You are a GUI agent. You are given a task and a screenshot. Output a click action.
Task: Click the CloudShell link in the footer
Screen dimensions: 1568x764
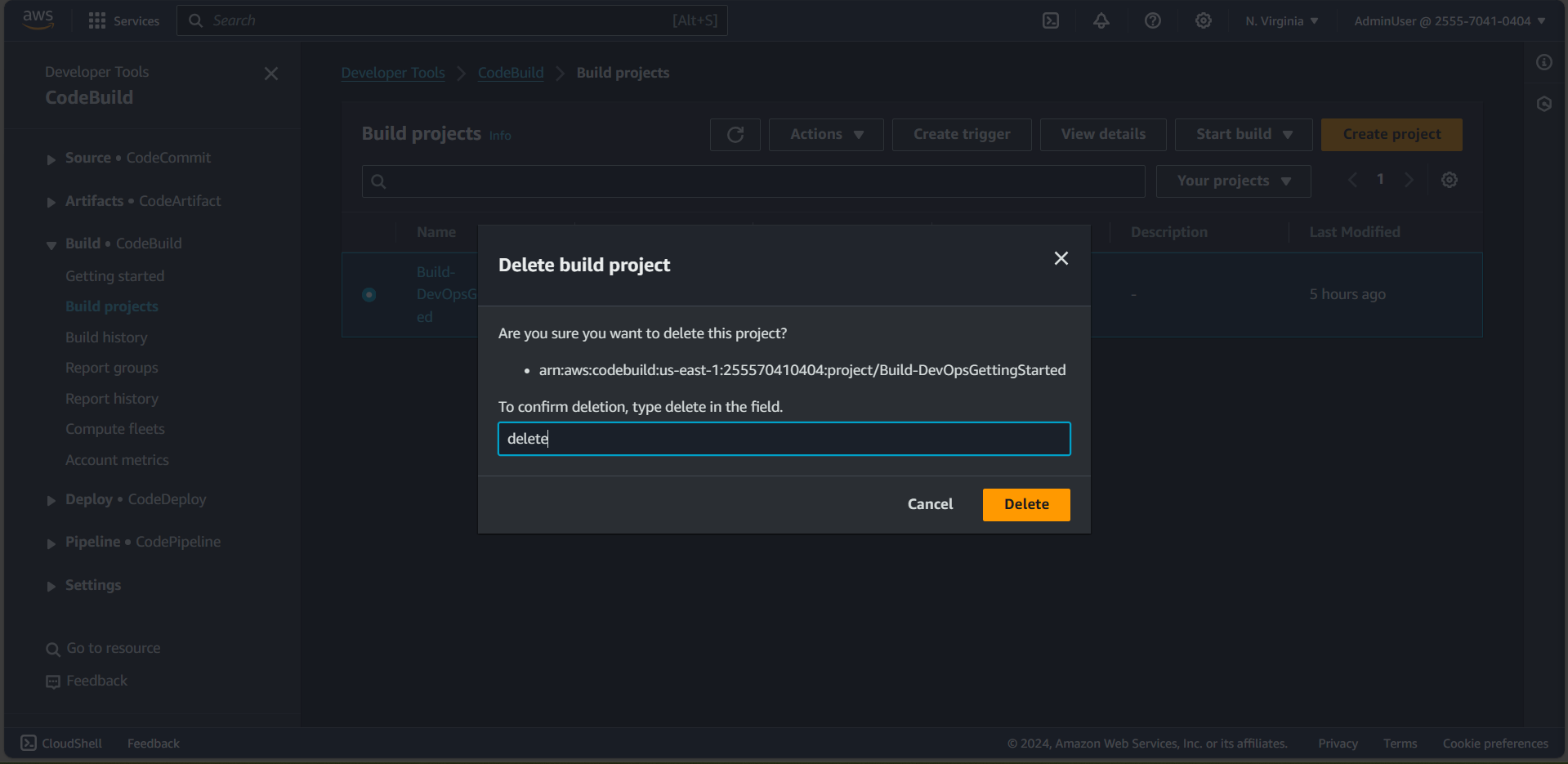[x=61, y=743]
